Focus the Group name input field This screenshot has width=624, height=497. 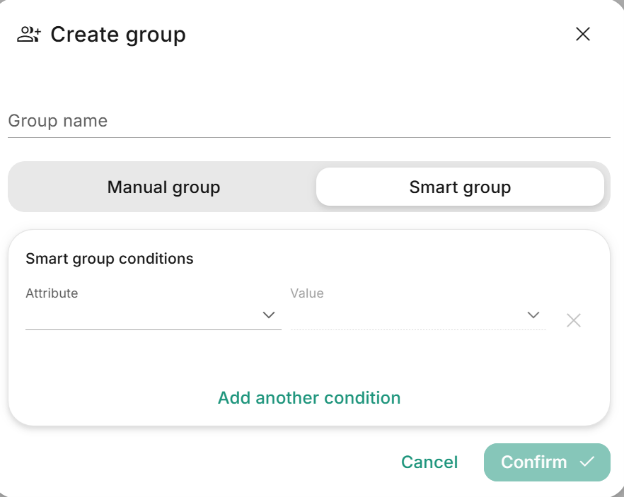309,121
